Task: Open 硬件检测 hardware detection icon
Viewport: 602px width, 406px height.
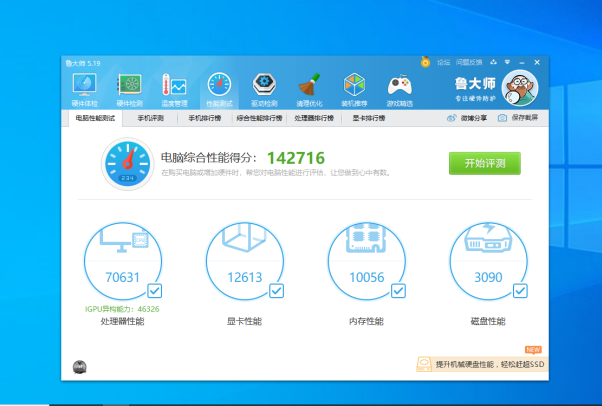Action: pos(129,87)
